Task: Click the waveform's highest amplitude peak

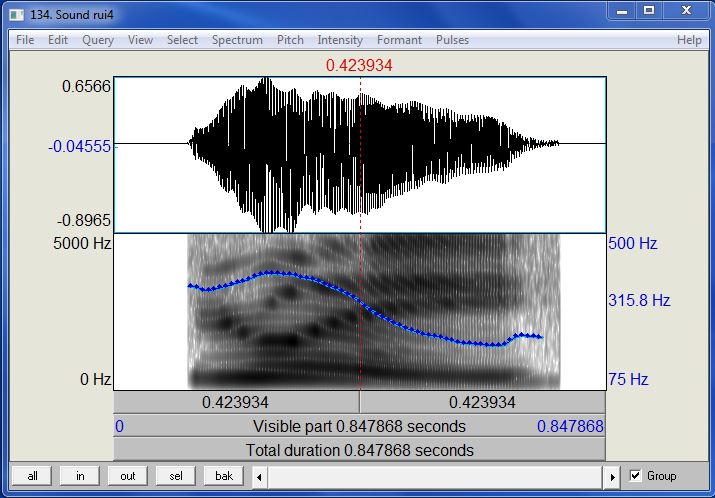Action: (264, 81)
